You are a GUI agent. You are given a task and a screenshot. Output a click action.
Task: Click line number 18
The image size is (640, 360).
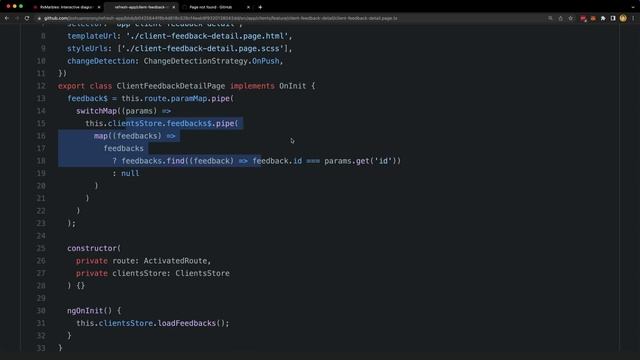(x=41, y=161)
